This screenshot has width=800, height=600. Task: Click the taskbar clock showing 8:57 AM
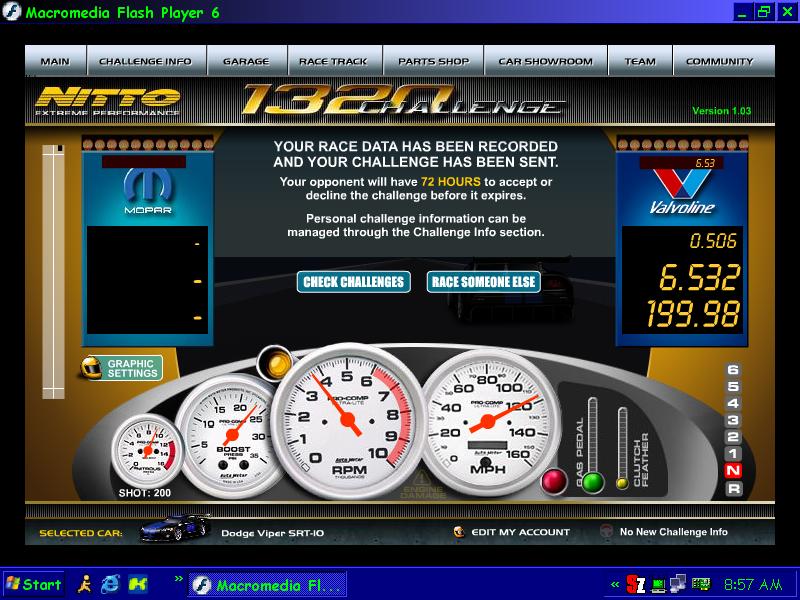click(753, 584)
